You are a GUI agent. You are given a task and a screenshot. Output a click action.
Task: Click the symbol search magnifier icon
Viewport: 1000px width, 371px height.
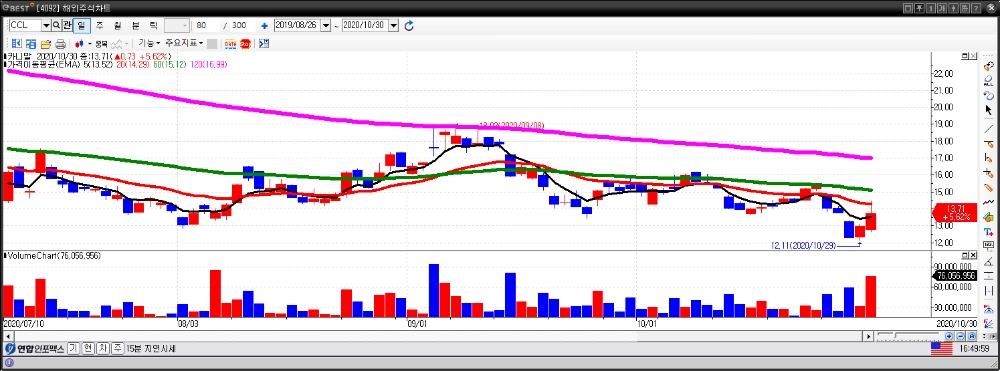(x=56, y=25)
